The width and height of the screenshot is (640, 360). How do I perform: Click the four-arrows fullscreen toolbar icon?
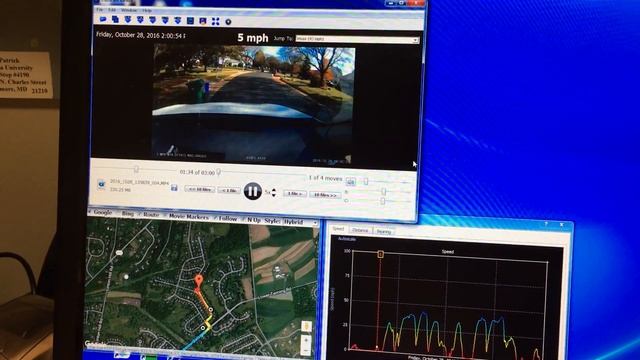click(216, 22)
